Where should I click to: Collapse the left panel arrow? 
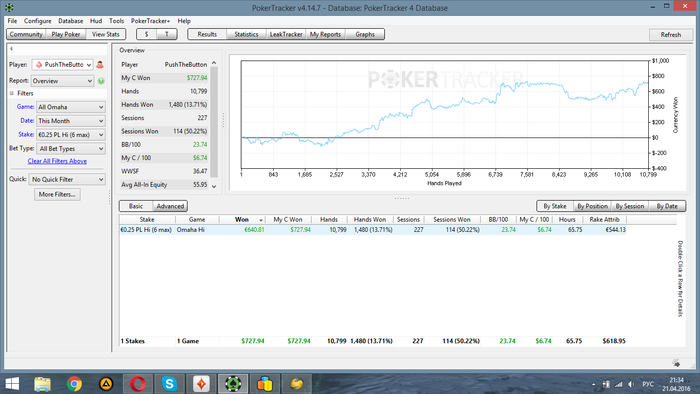tap(11, 49)
